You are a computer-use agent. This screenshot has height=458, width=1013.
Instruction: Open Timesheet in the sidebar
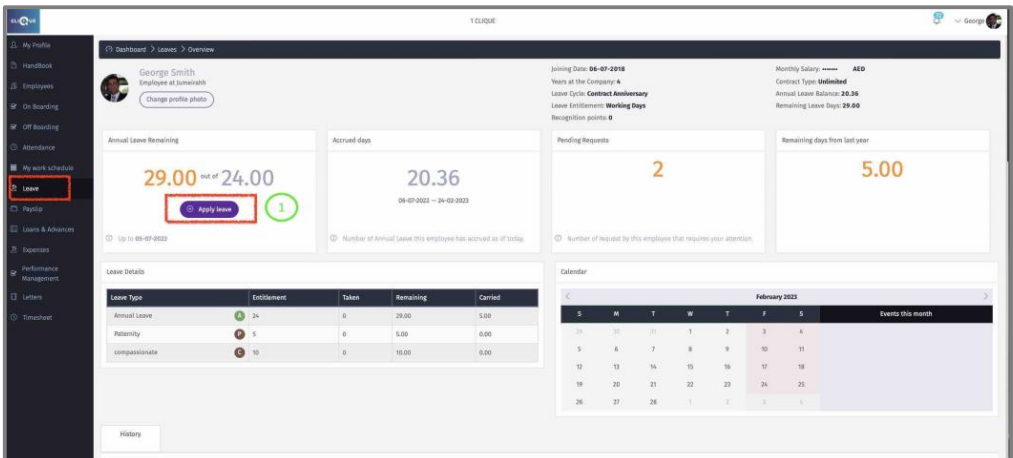point(39,317)
